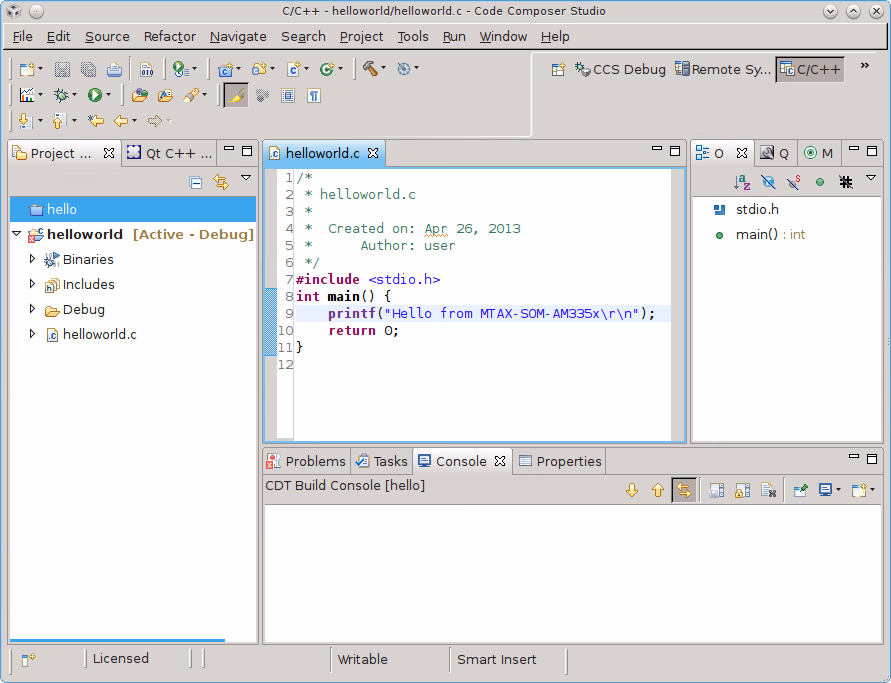Expand the Binaries tree node

[x=32, y=259]
